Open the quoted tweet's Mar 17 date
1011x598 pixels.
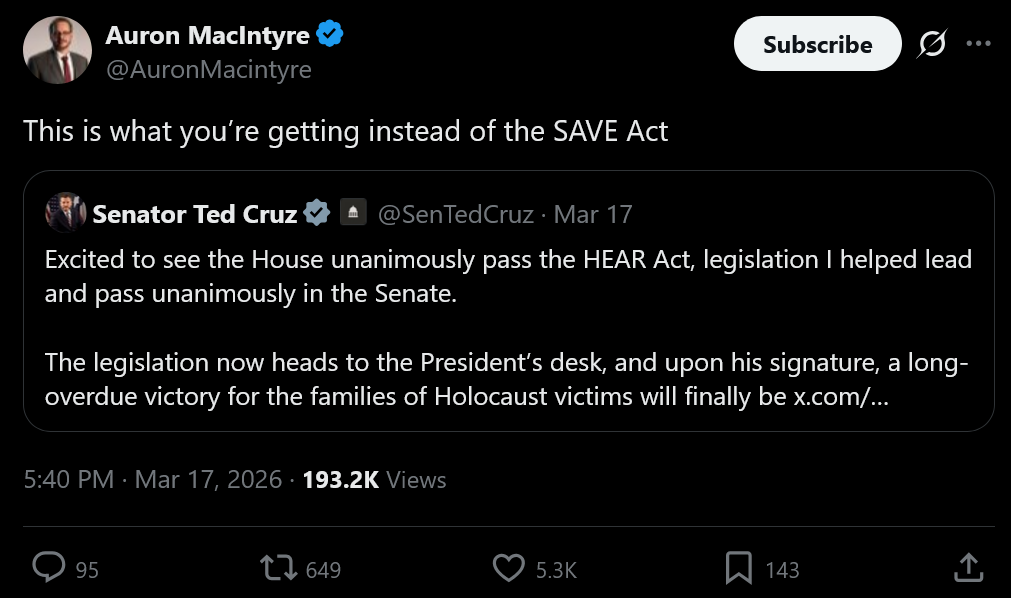(592, 213)
